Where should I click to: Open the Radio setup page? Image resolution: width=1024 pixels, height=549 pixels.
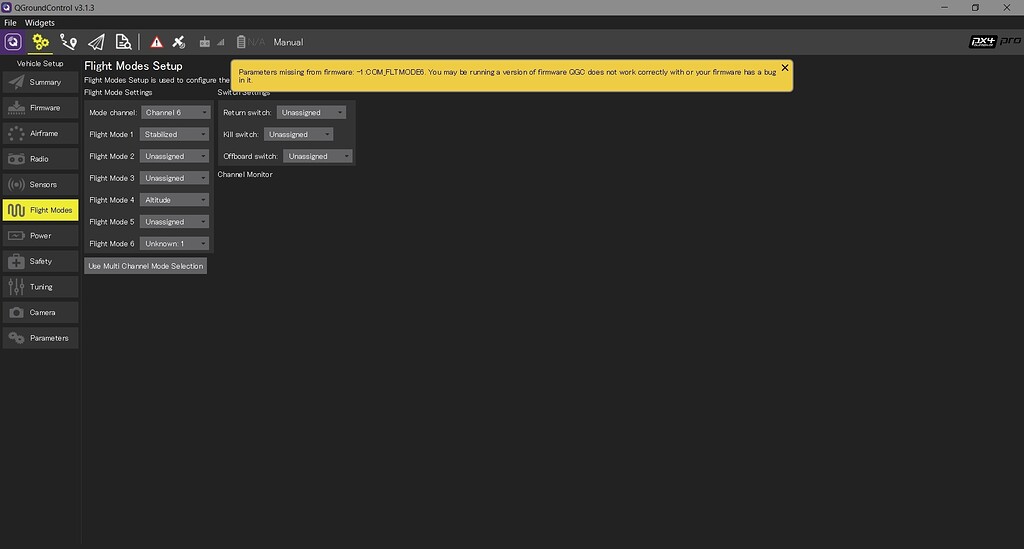pyautogui.click(x=40, y=159)
